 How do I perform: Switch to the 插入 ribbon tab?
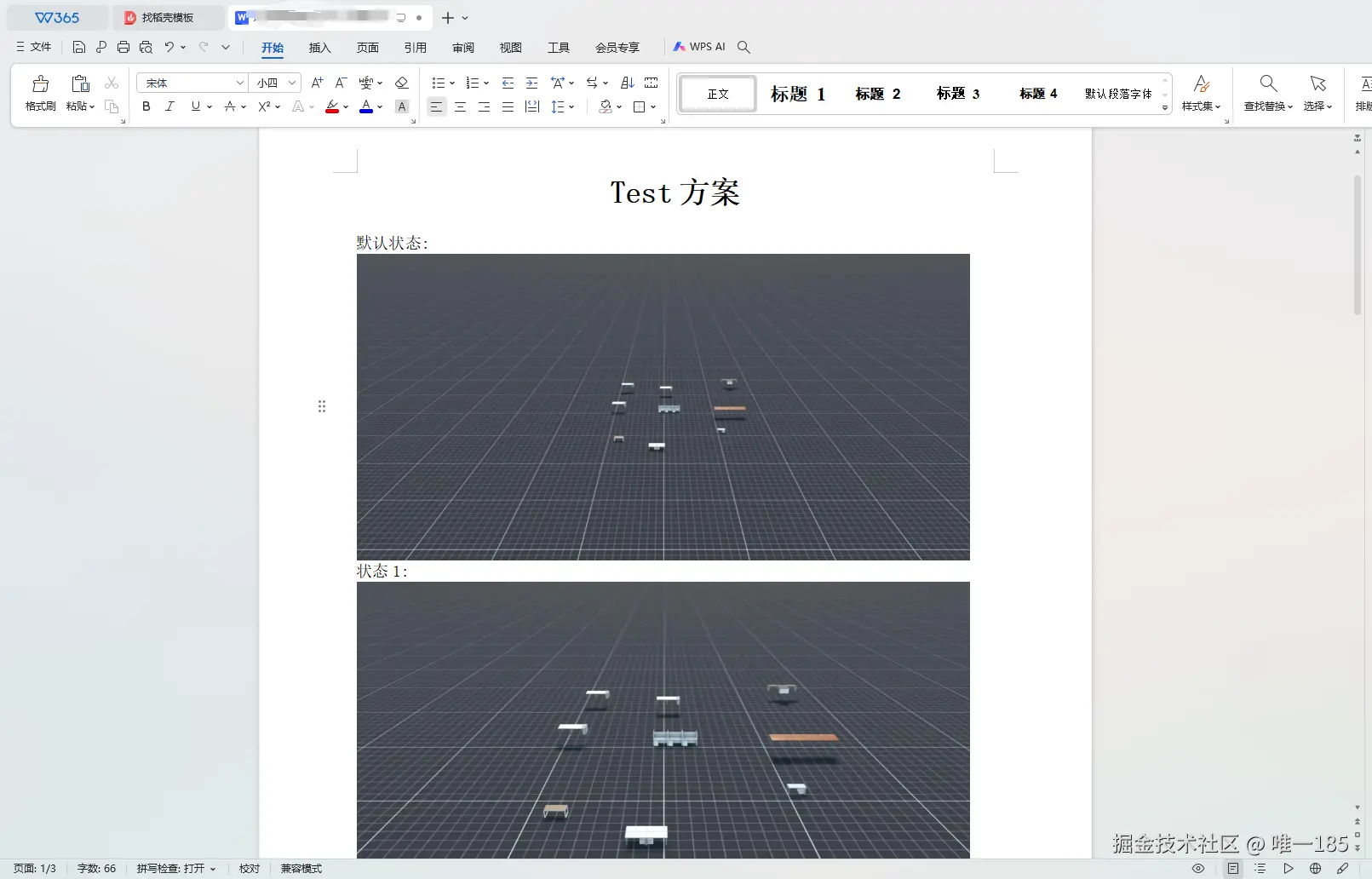pyautogui.click(x=319, y=48)
